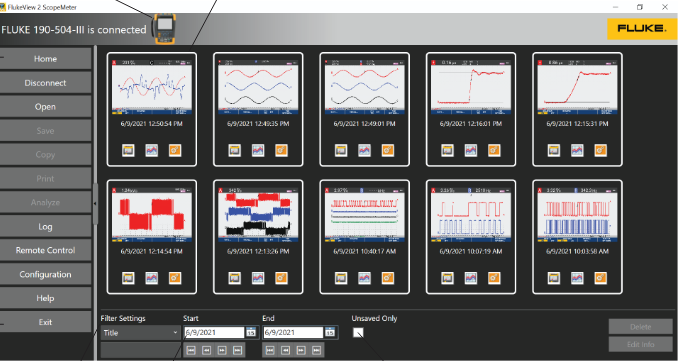
Task: Open the Help section
Action: click(45, 298)
